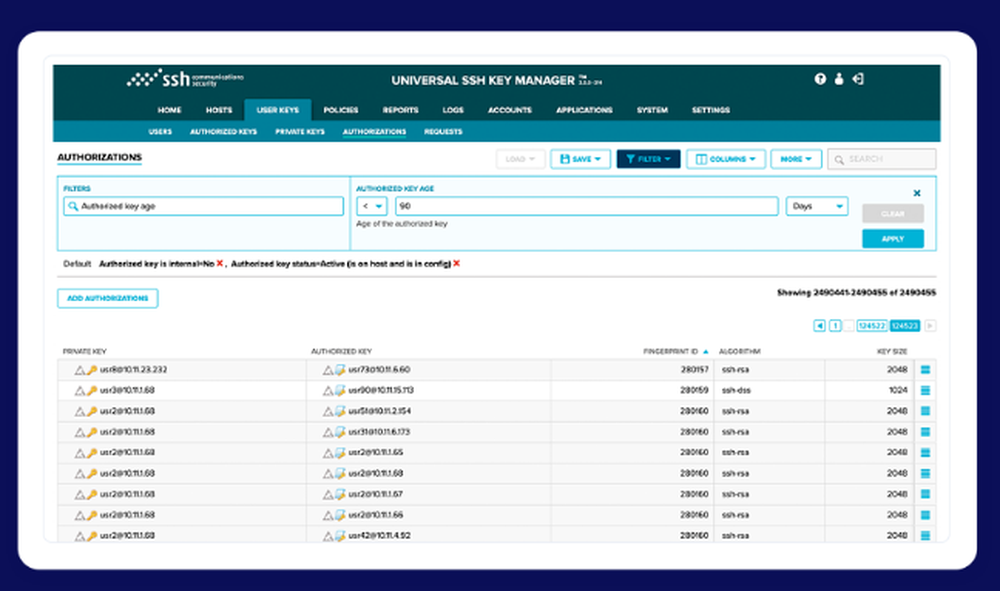Click Add Authorizations button
The height and width of the screenshot is (591, 1000).
tap(108, 298)
